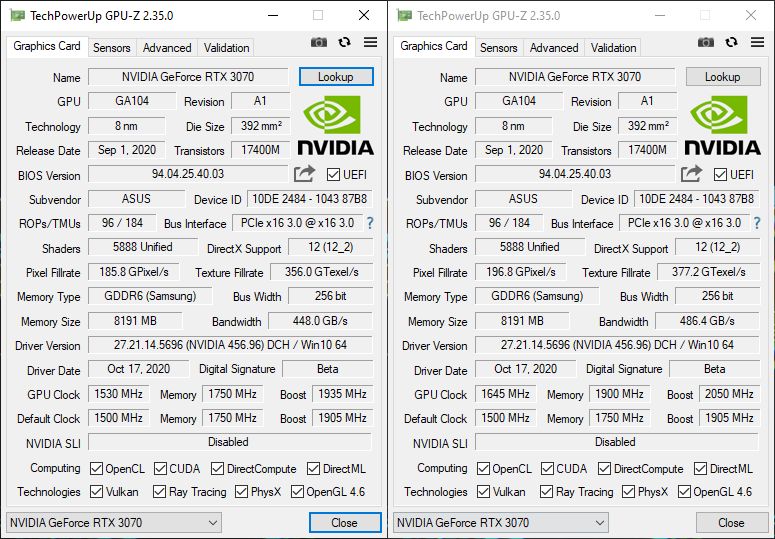Click the 1530 MHz GPU Clock value
The width and height of the screenshot is (775, 539).
119,394
